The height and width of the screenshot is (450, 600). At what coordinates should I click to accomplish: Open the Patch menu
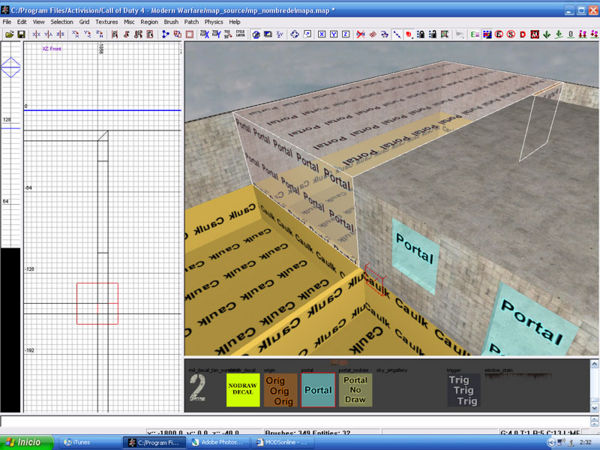pos(191,22)
